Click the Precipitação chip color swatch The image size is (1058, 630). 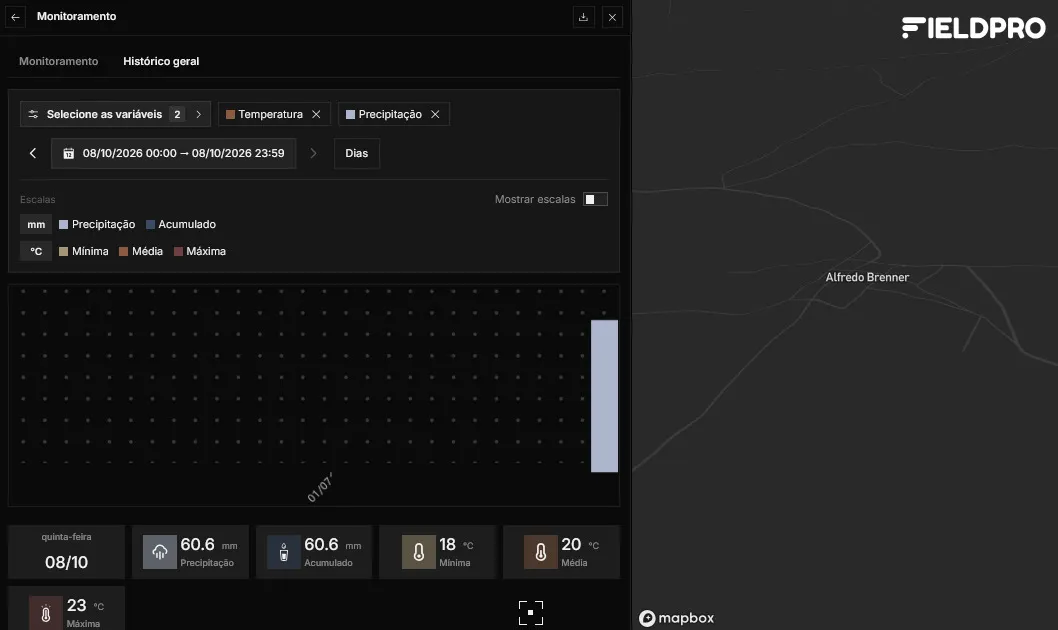[x=350, y=115]
